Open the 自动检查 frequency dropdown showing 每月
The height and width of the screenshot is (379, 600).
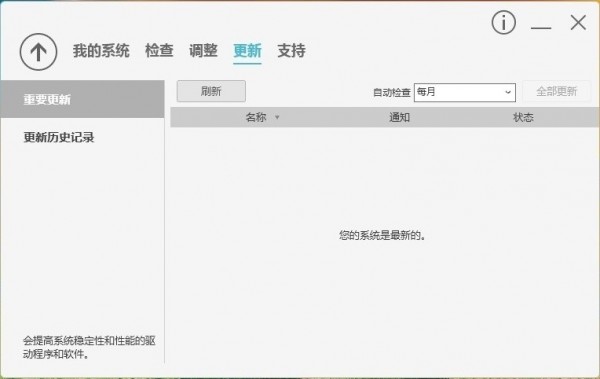coord(465,92)
